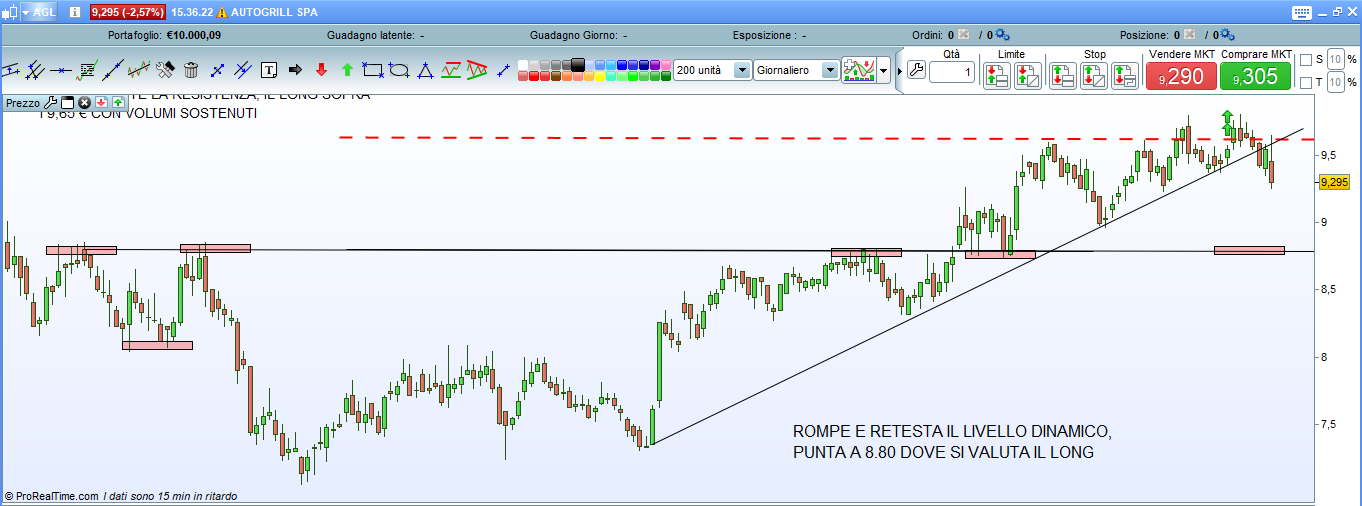Click Comprare MKT 9,305 button

(1255, 76)
